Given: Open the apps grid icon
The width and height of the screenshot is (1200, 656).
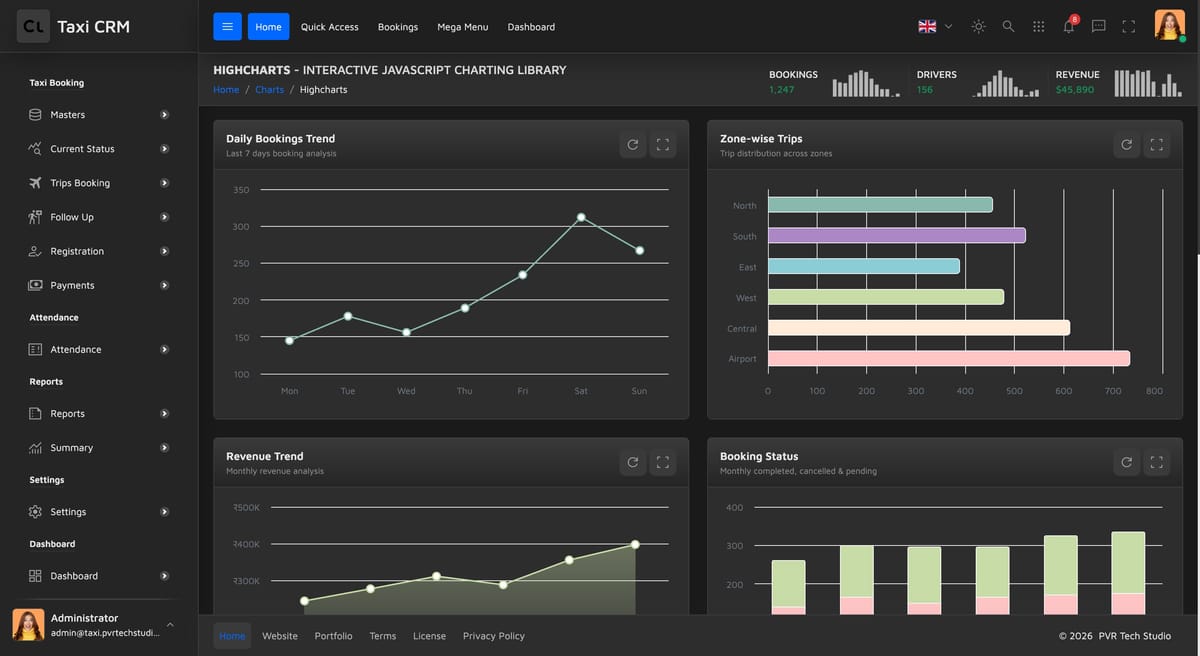Looking at the screenshot, I should 1038,27.
